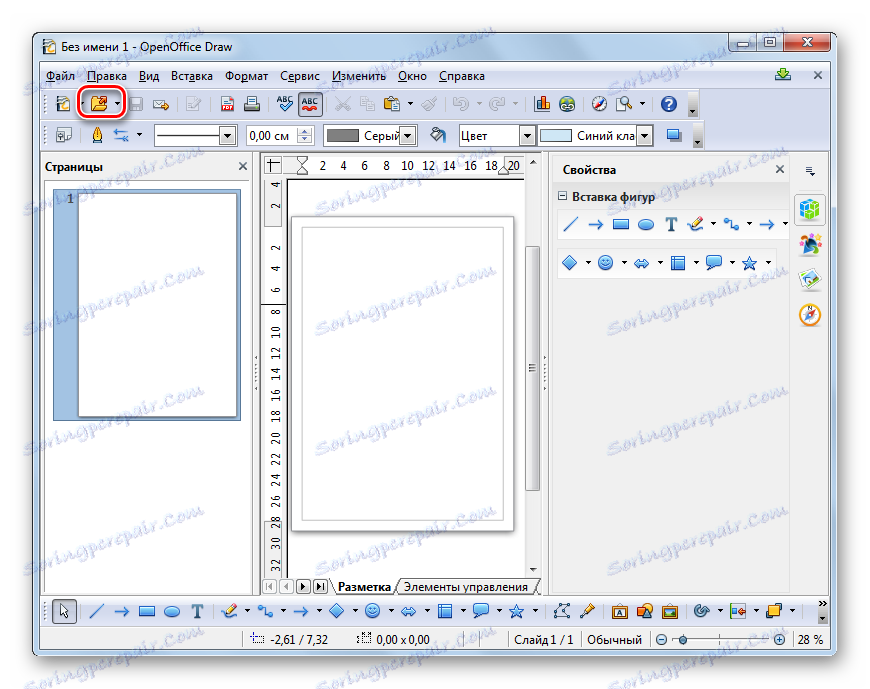Image resolution: width=870 pixels, height=689 pixels.
Task: Open the Правка menu
Action: point(107,76)
